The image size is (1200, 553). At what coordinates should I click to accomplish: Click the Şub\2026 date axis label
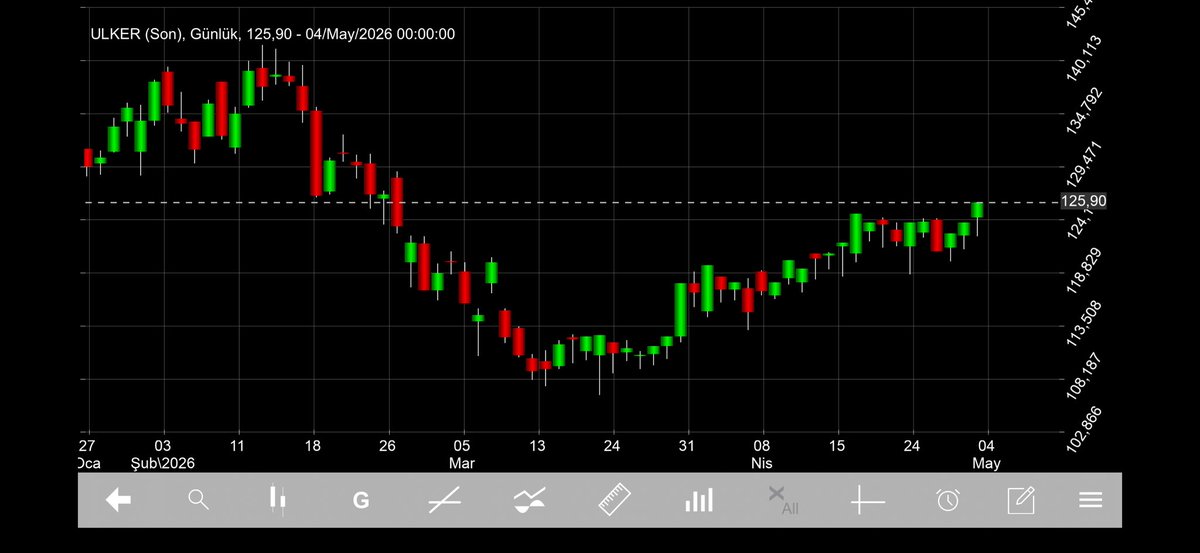(x=163, y=463)
